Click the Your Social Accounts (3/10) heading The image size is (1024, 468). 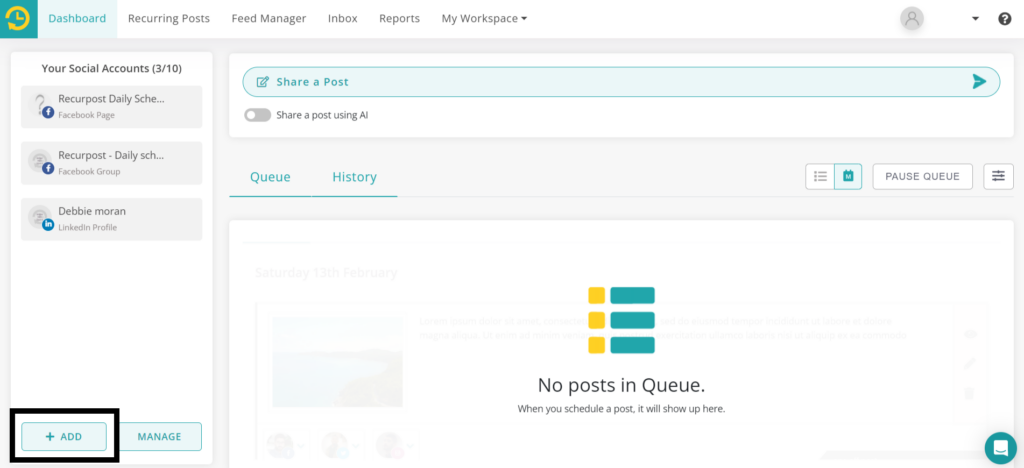click(112, 68)
